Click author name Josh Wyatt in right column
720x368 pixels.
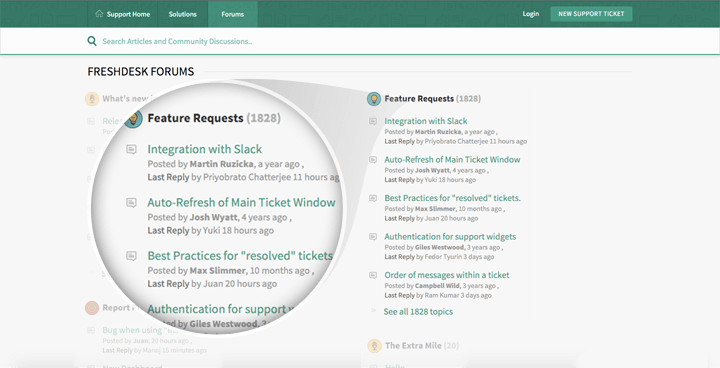(433, 170)
